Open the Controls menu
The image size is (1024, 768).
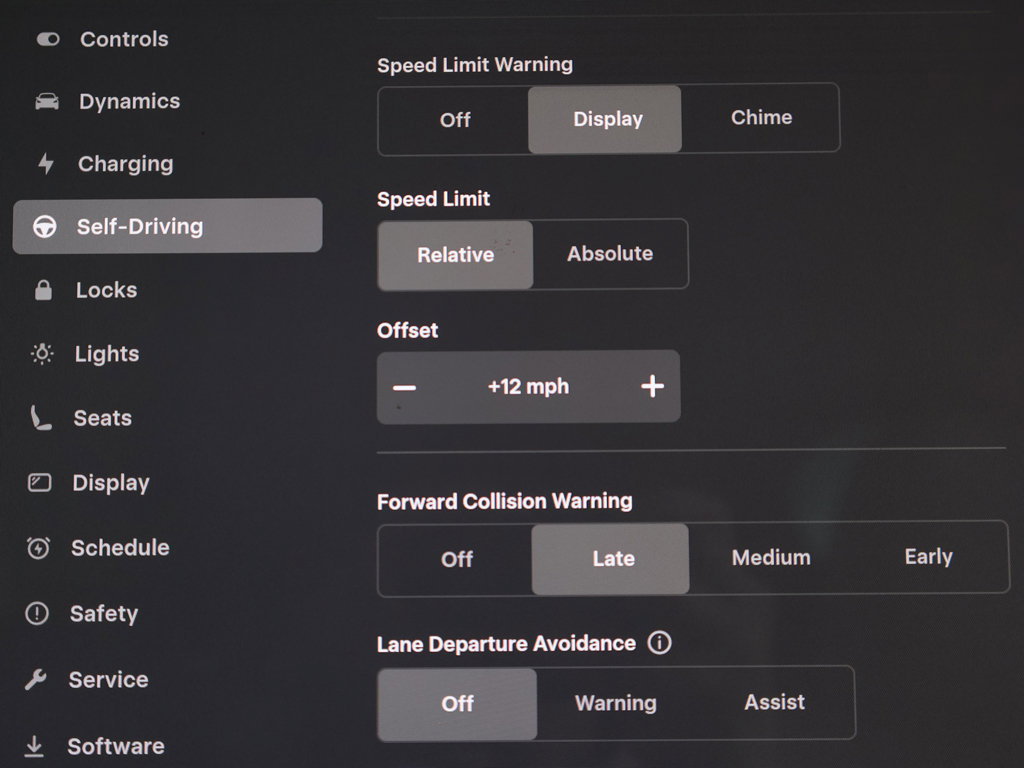click(124, 39)
